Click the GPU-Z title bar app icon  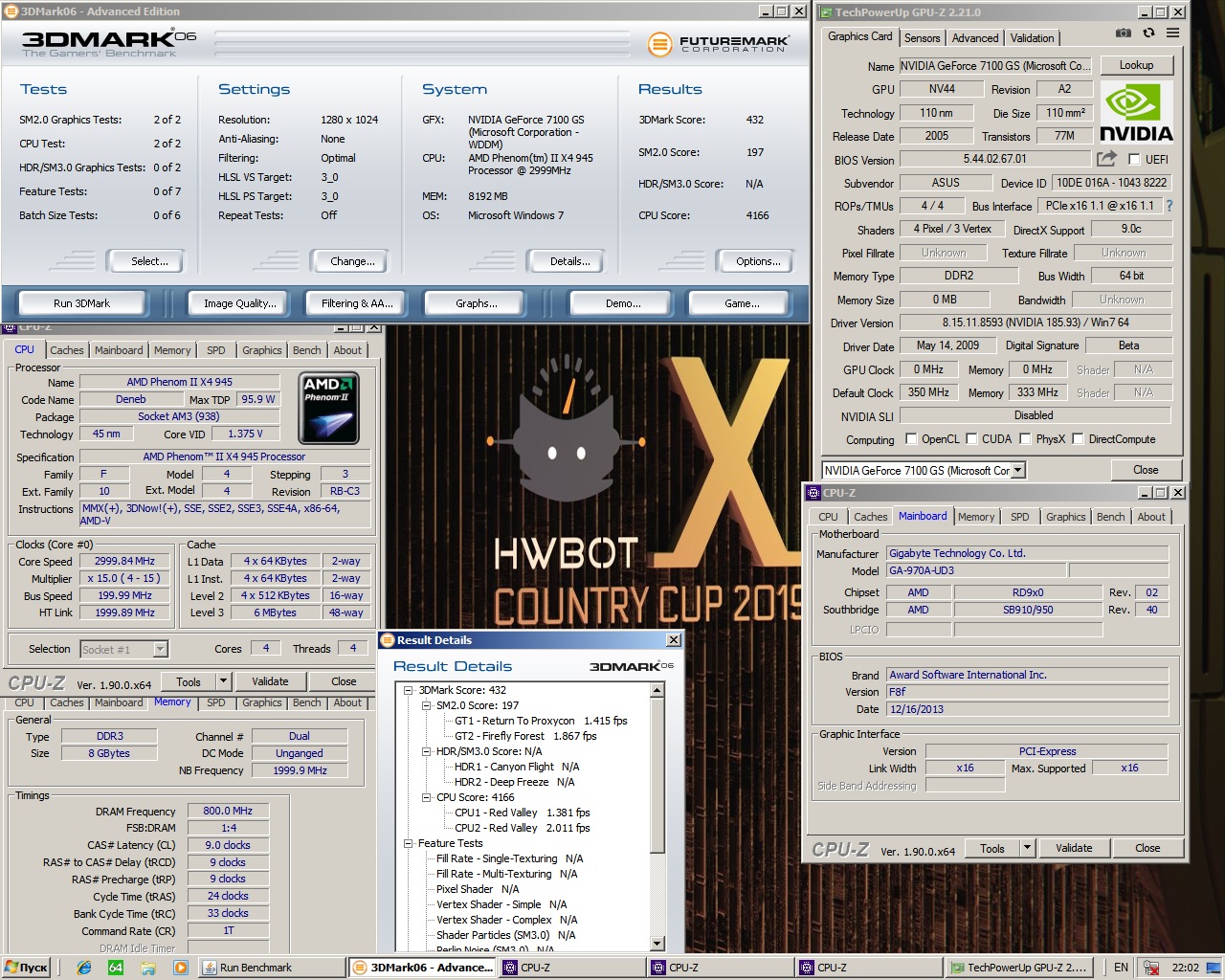[825, 12]
